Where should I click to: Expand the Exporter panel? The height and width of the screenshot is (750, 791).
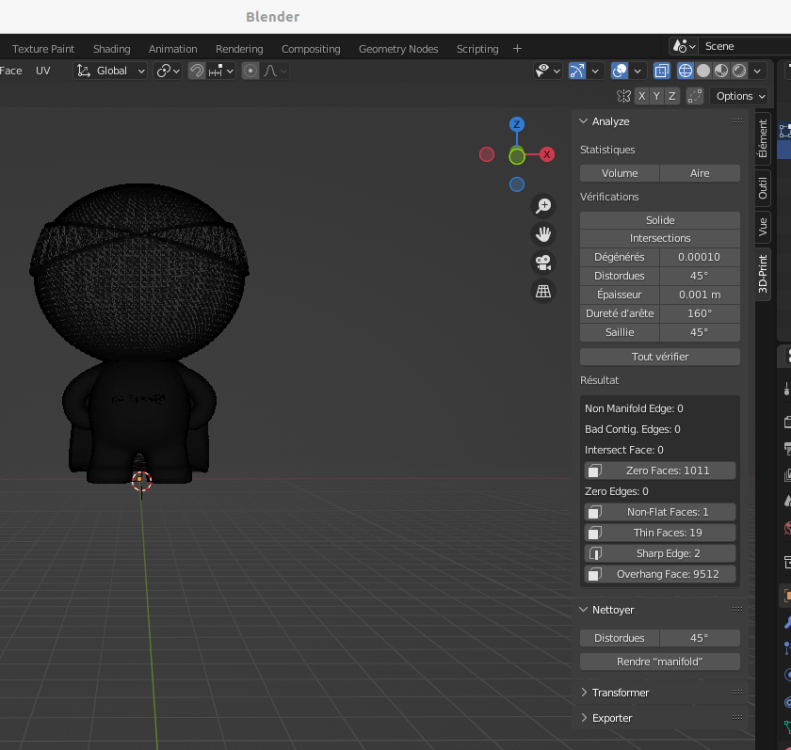(x=612, y=718)
